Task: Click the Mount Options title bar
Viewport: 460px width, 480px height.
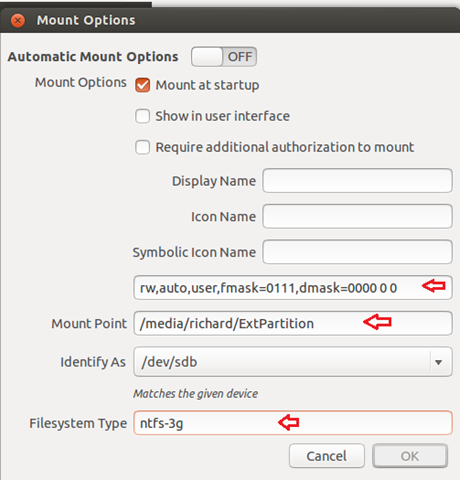Action: point(230,21)
